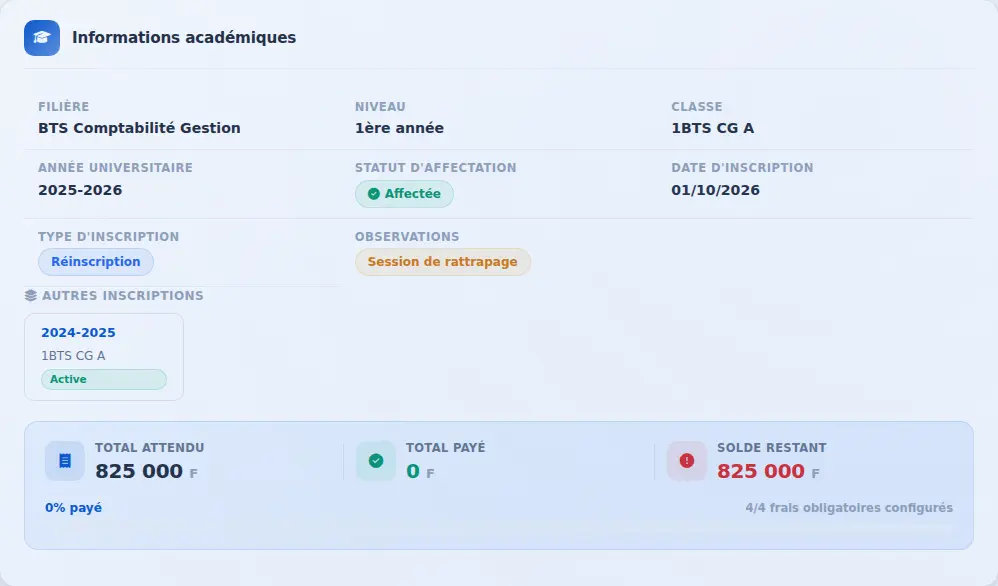The height and width of the screenshot is (586, 998).
Task: Click the Total payé amount 0
Action: 413,471
